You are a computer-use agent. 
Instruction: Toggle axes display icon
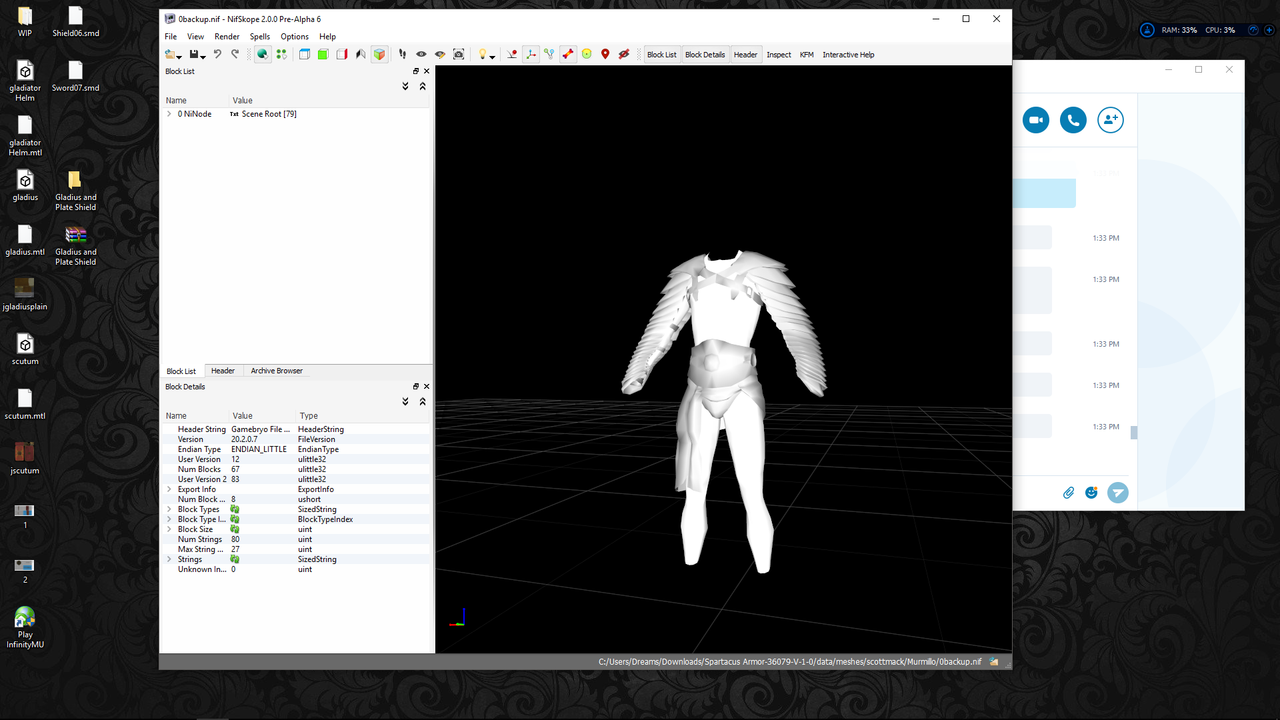click(x=531, y=54)
